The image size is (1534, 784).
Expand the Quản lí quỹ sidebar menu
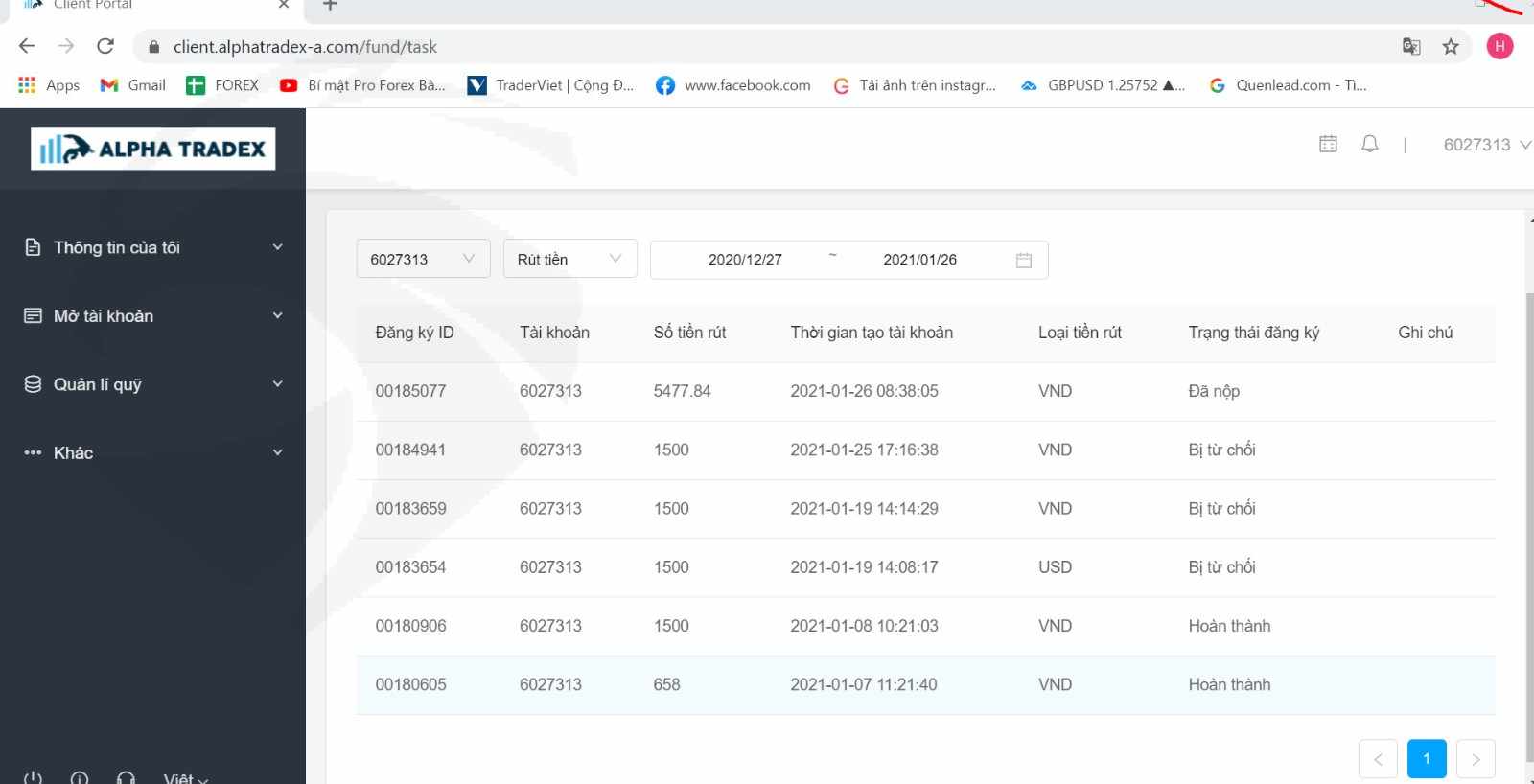point(153,384)
